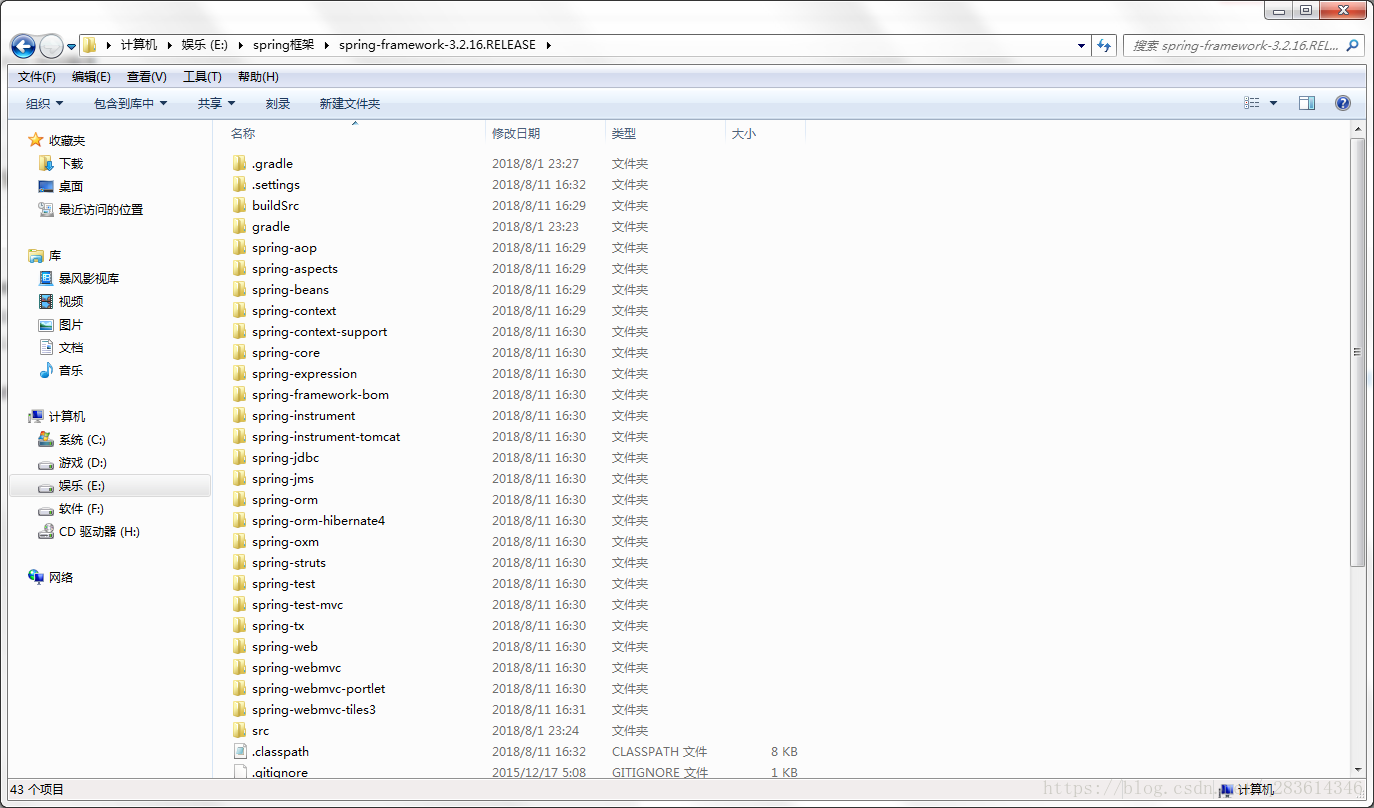Open 桌面 in the sidebar
1374x808 pixels.
coord(71,186)
